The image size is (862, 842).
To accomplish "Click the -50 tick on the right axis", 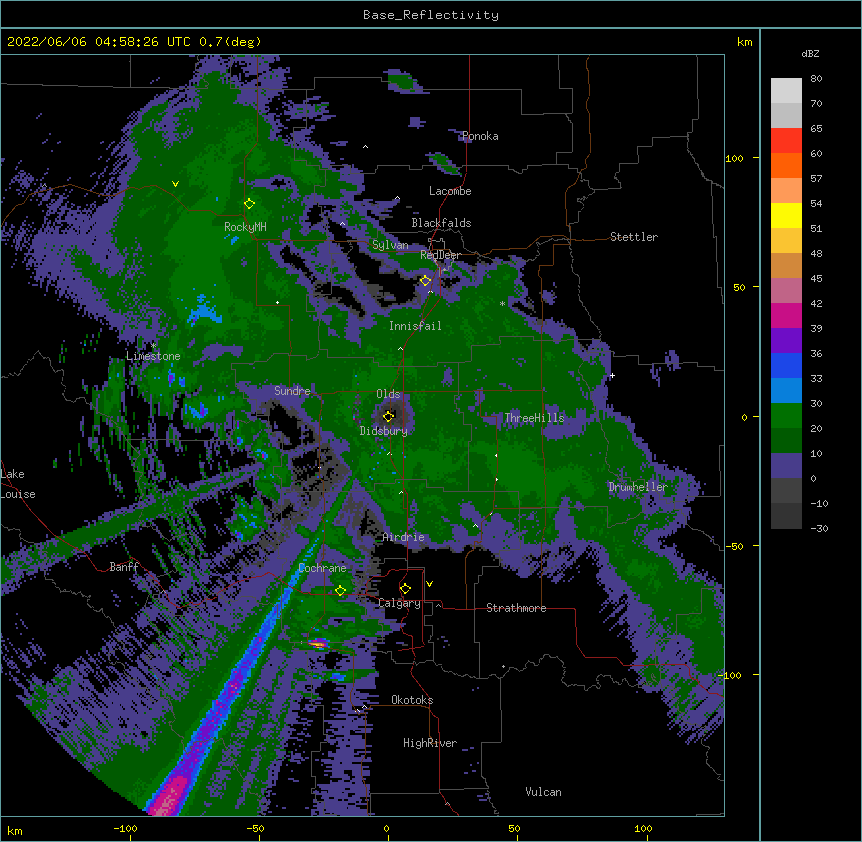I will point(734,546).
